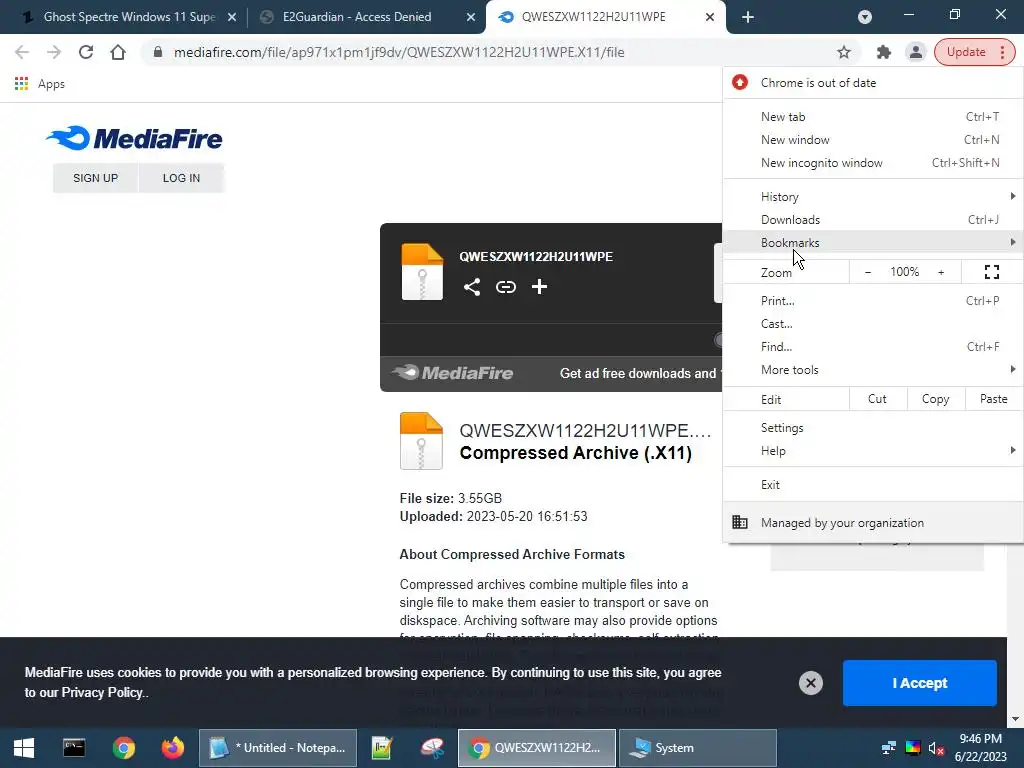Open a new browser tab with plus

(x=748, y=17)
